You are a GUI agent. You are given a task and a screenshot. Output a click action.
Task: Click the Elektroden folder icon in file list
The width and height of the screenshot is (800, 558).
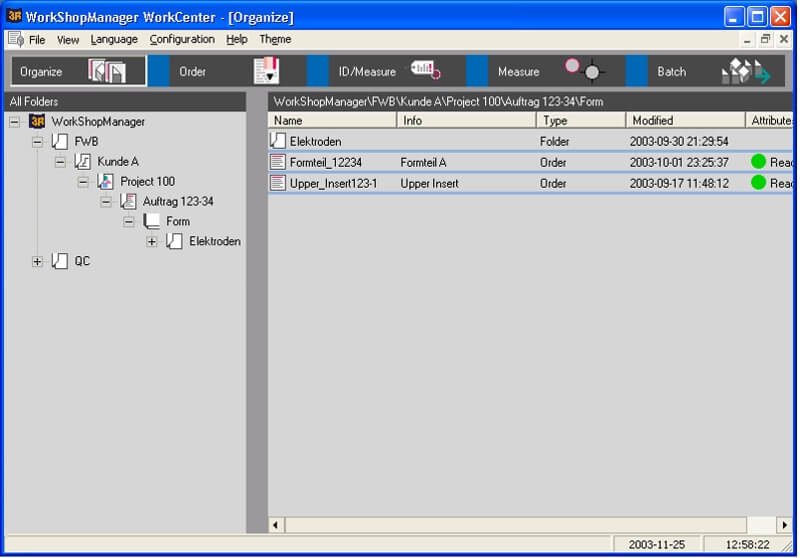[x=278, y=141]
